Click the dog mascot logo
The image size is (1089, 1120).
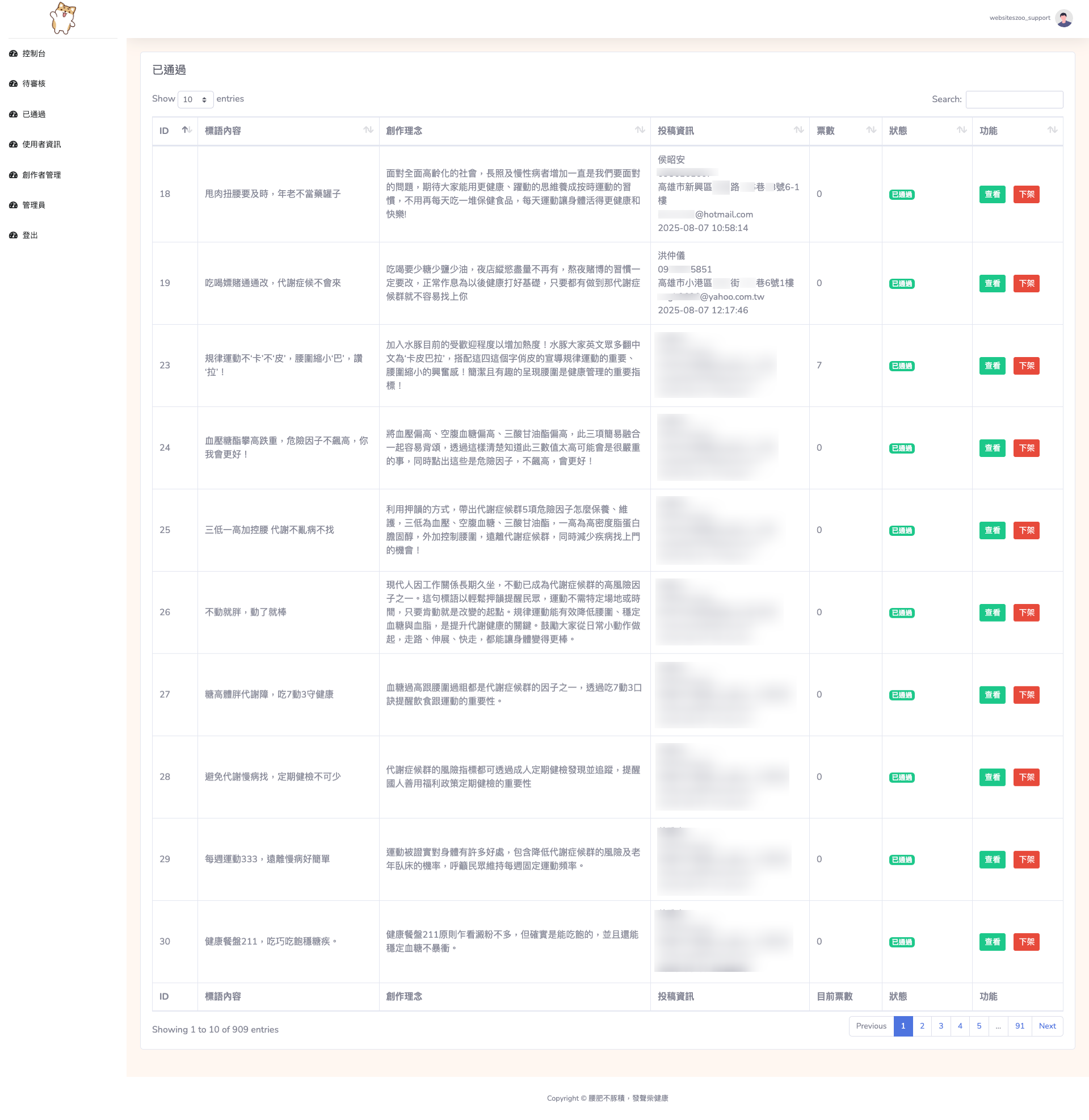click(x=63, y=18)
